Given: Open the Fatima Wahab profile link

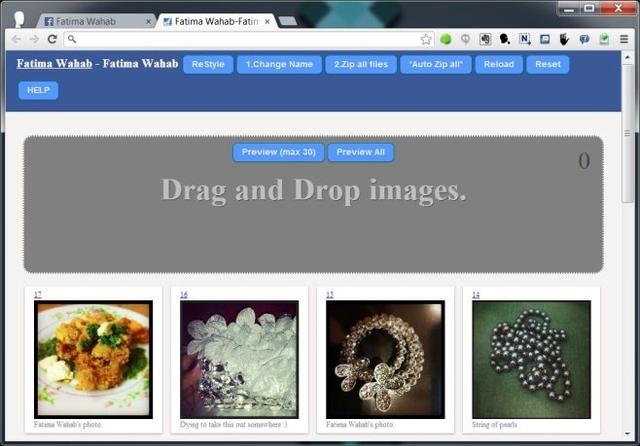Looking at the screenshot, I should (54, 63).
